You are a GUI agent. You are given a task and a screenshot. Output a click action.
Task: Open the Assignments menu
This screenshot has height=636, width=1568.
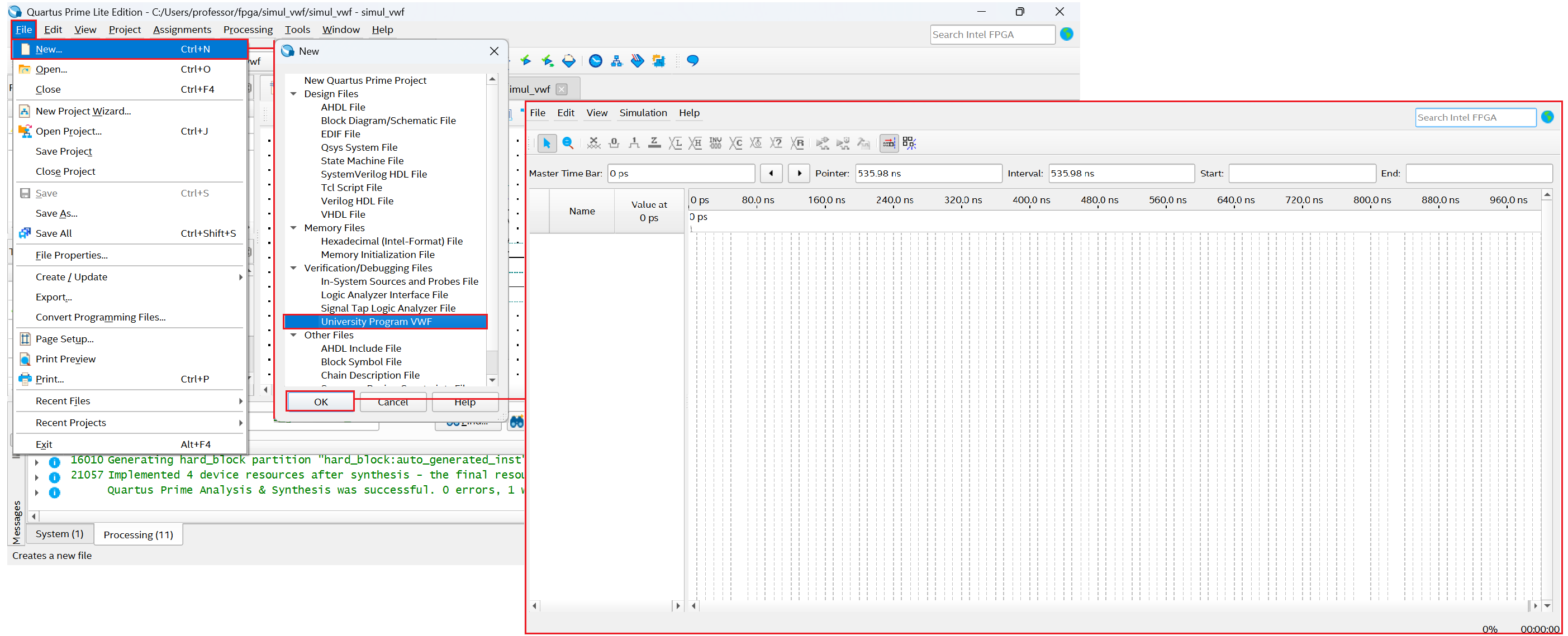[x=182, y=29]
